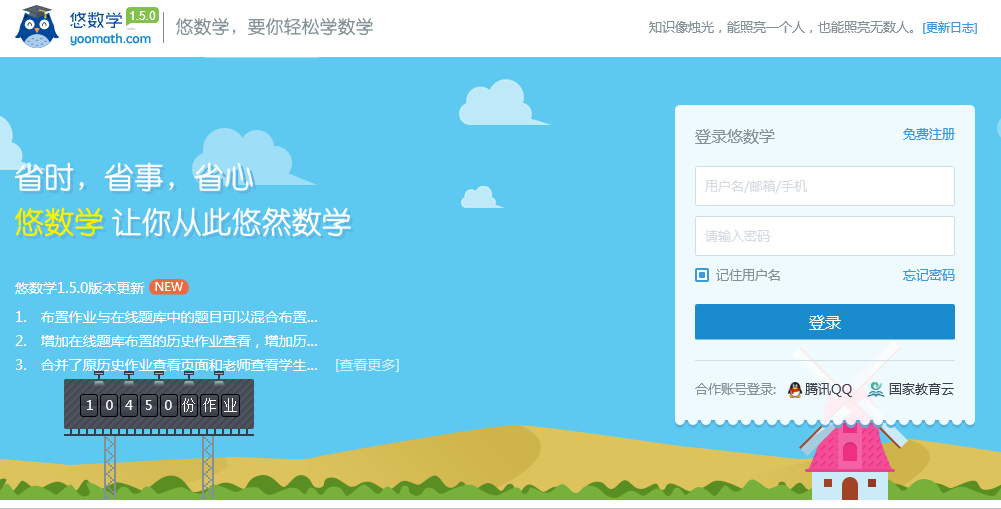Click the 国家教育云 login icon
The width and height of the screenshot is (1001, 509).
tap(876, 389)
